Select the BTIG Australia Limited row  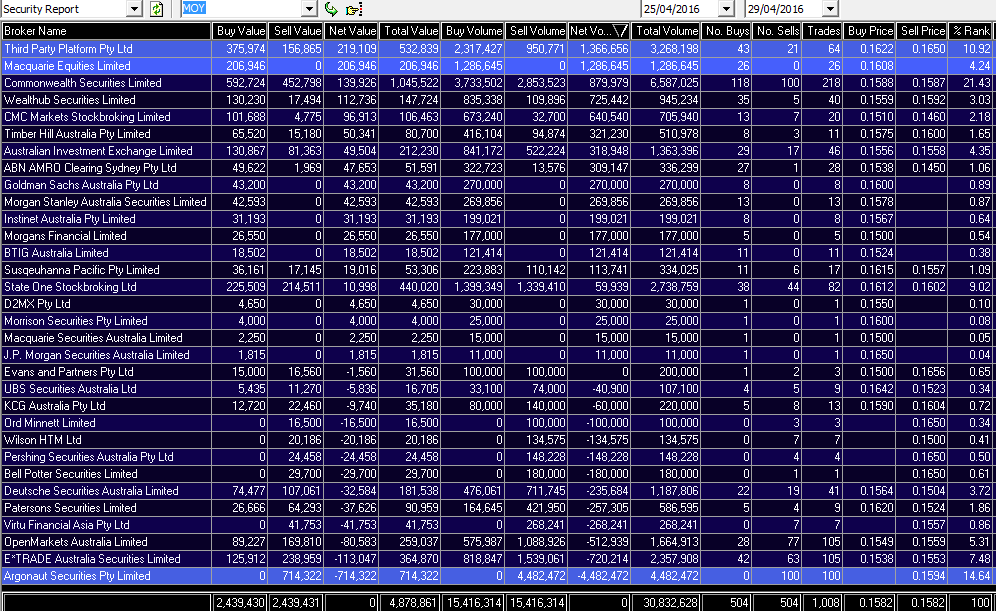tap(497, 253)
